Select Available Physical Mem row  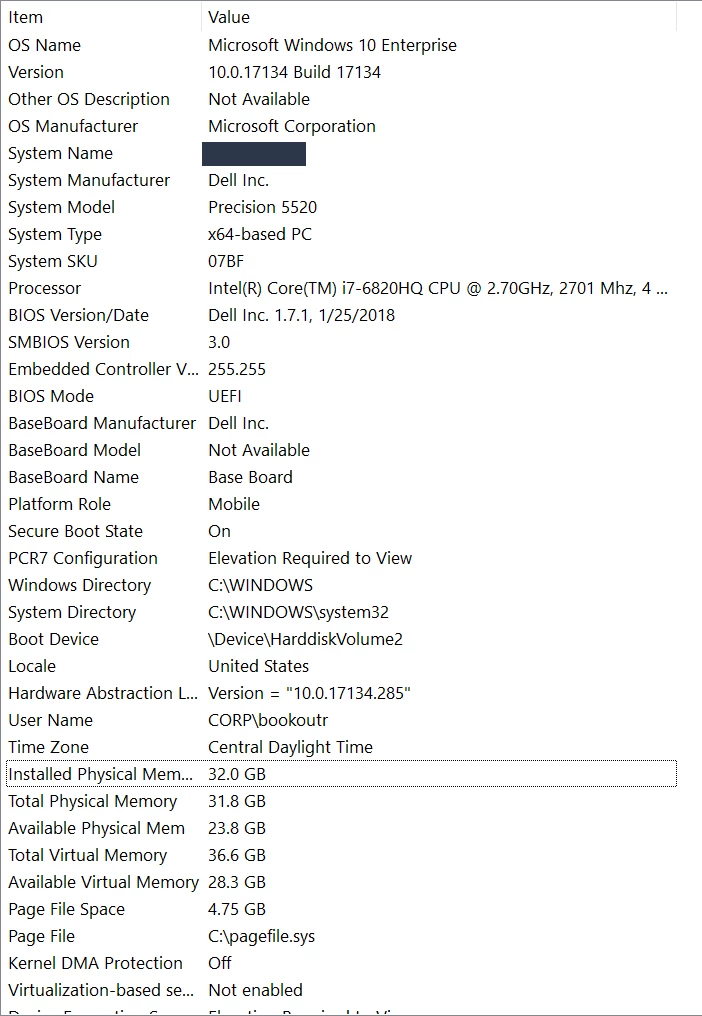click(342, 828)
